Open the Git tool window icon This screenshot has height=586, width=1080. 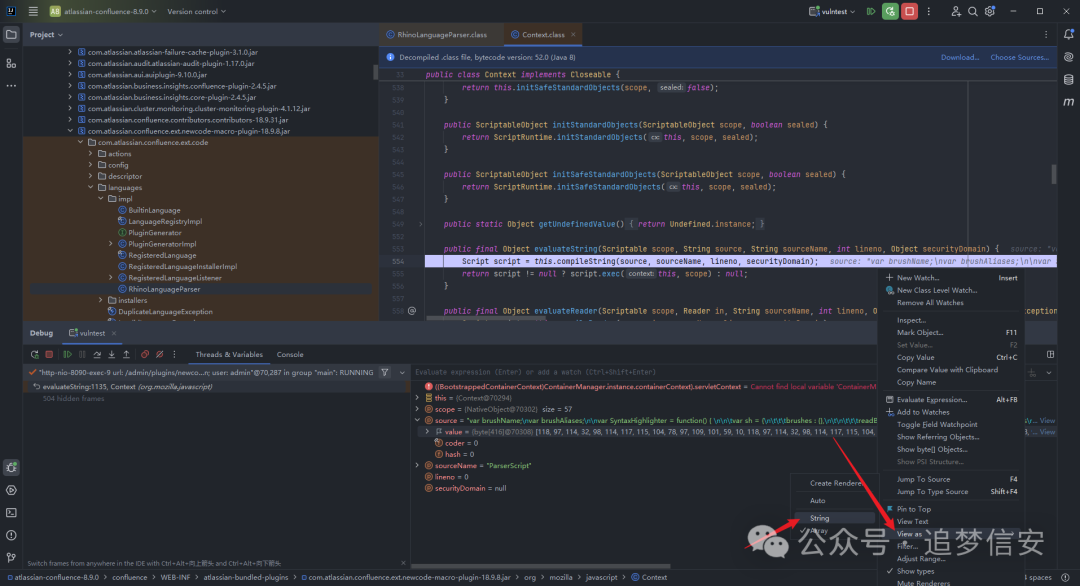(11, 557)
